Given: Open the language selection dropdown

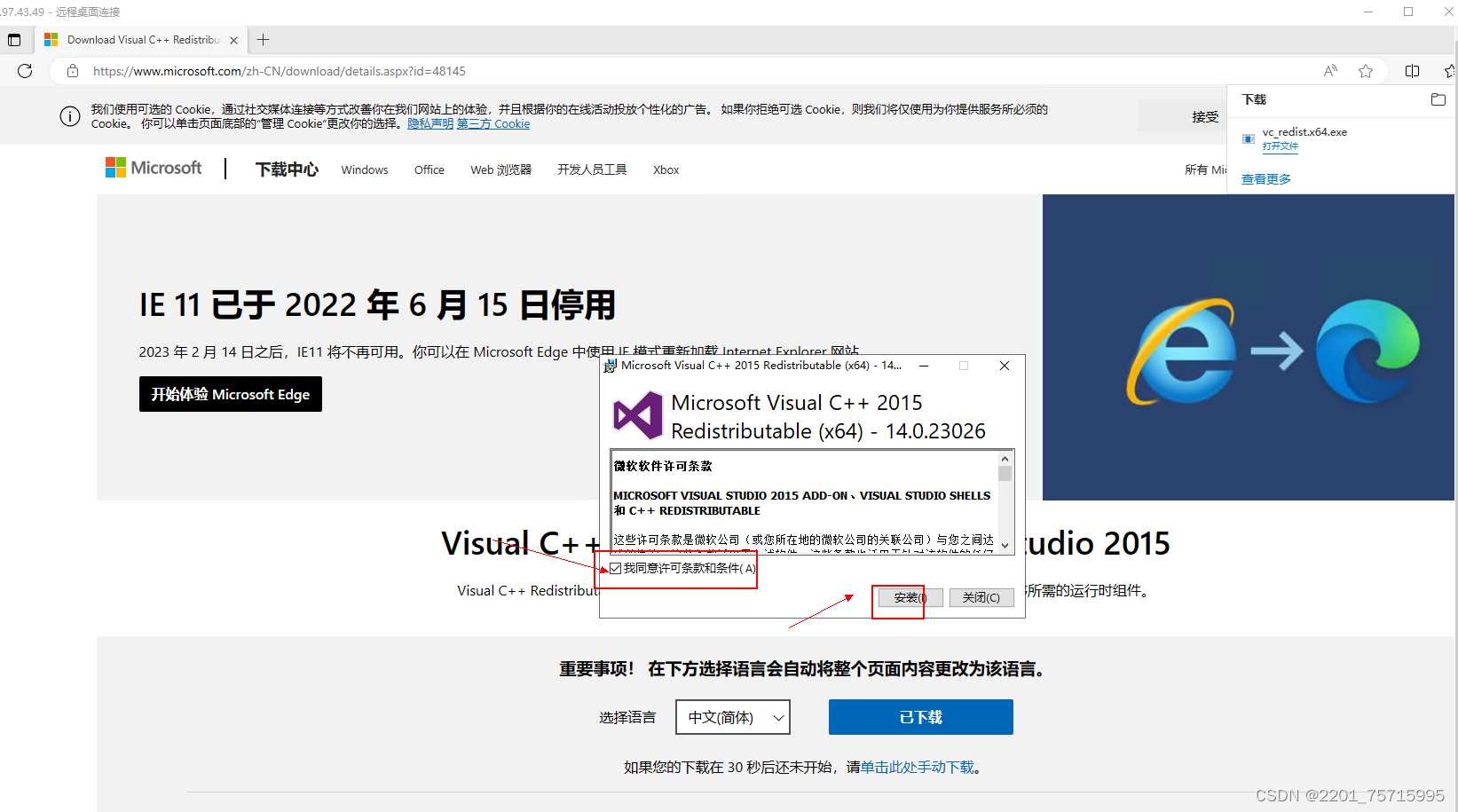Looking at the screenshot, I should [x=732, y=717].
